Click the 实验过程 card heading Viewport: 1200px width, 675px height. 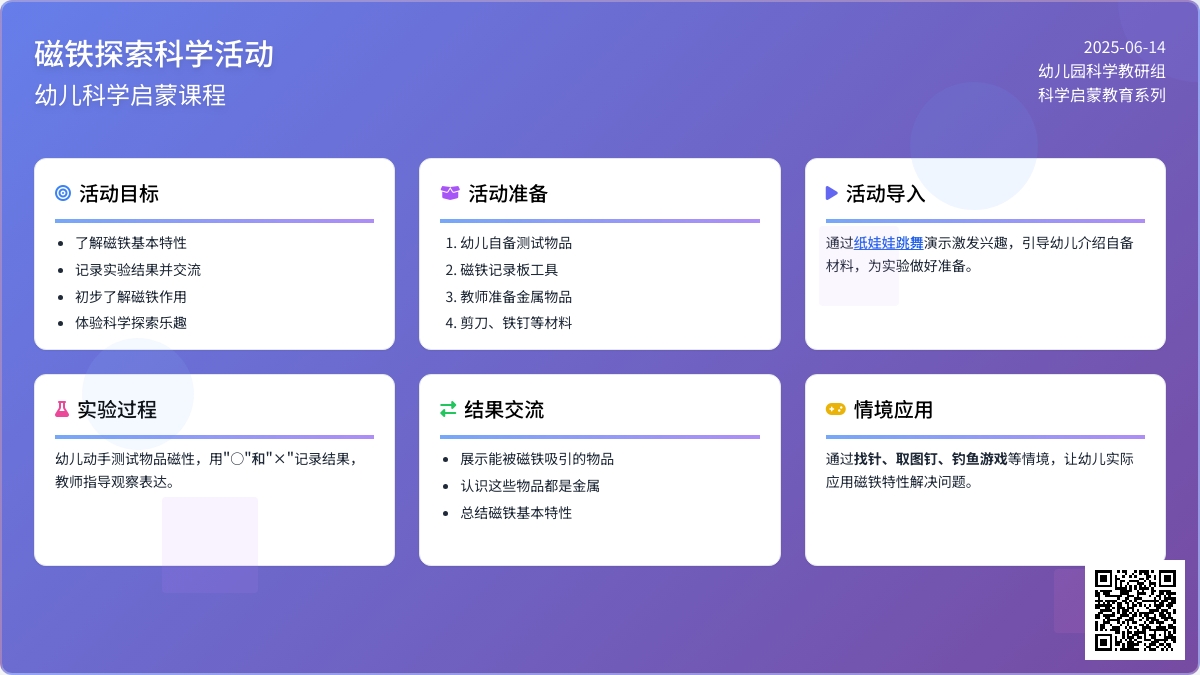[117, 409]
